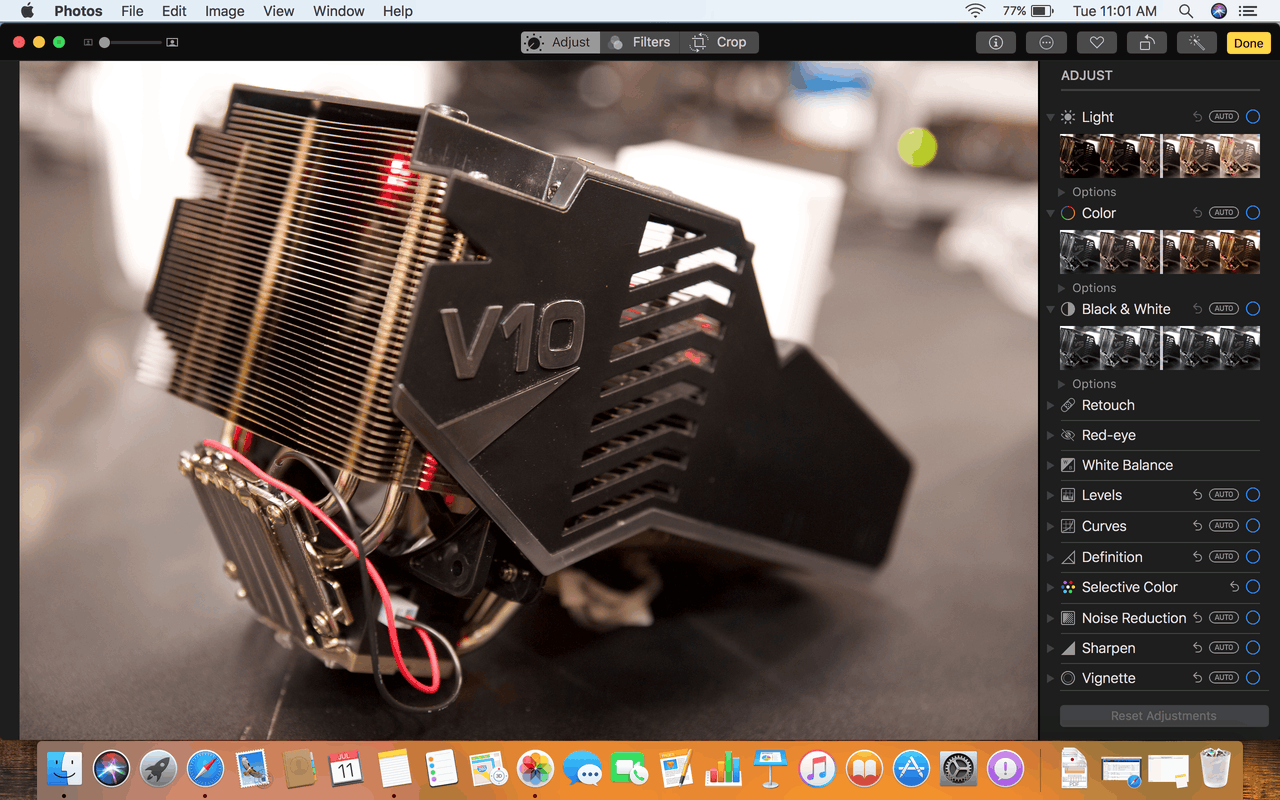Toggle the Vignette adjustment circle
The image size is (1280, 800).
(1253, 678)
